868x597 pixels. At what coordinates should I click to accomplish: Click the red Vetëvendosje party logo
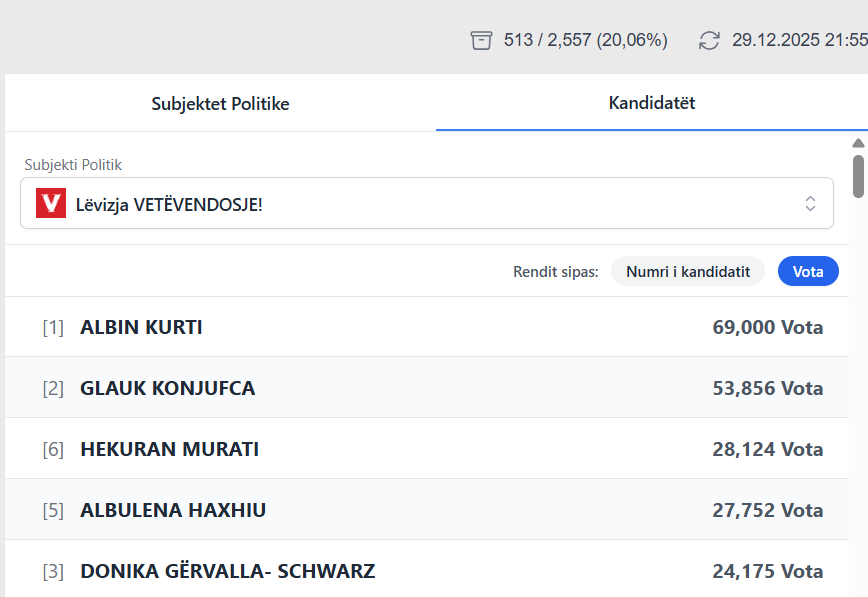point(51,203)
